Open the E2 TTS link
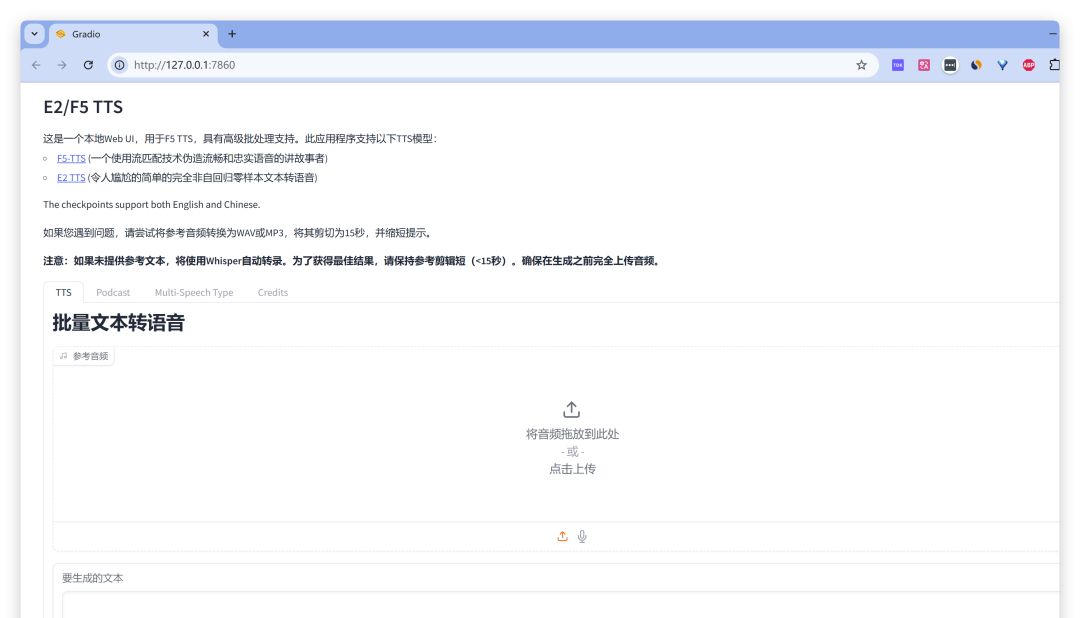This screenshot has width=1080, height=618. coord(70,177)
